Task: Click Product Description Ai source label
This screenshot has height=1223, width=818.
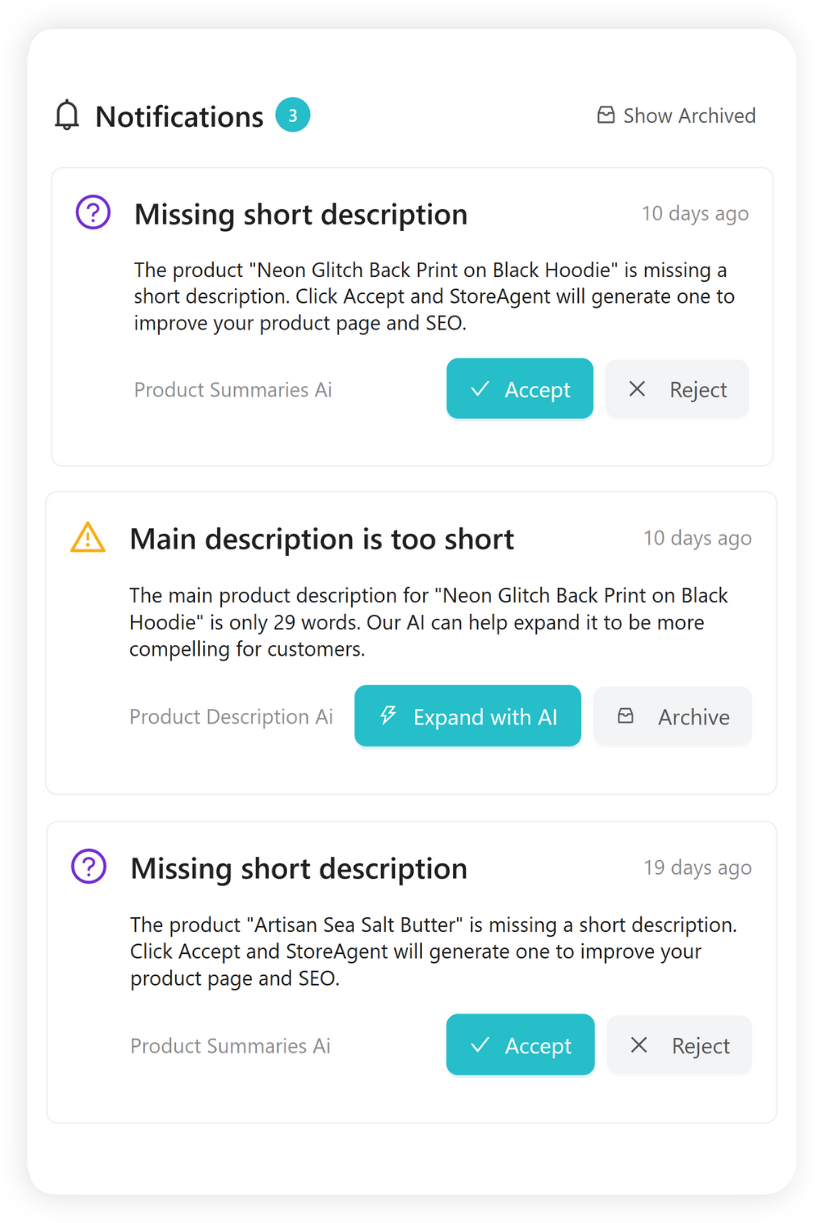Action: click(231, 716)
